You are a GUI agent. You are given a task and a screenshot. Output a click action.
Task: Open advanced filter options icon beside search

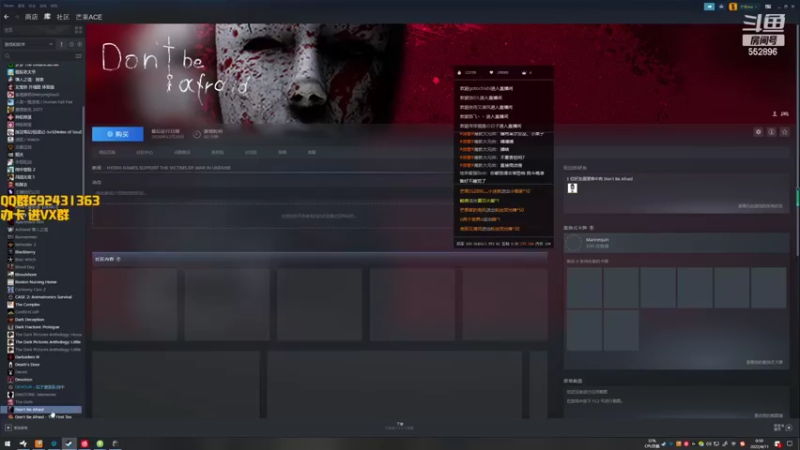[x=78, y=56]
